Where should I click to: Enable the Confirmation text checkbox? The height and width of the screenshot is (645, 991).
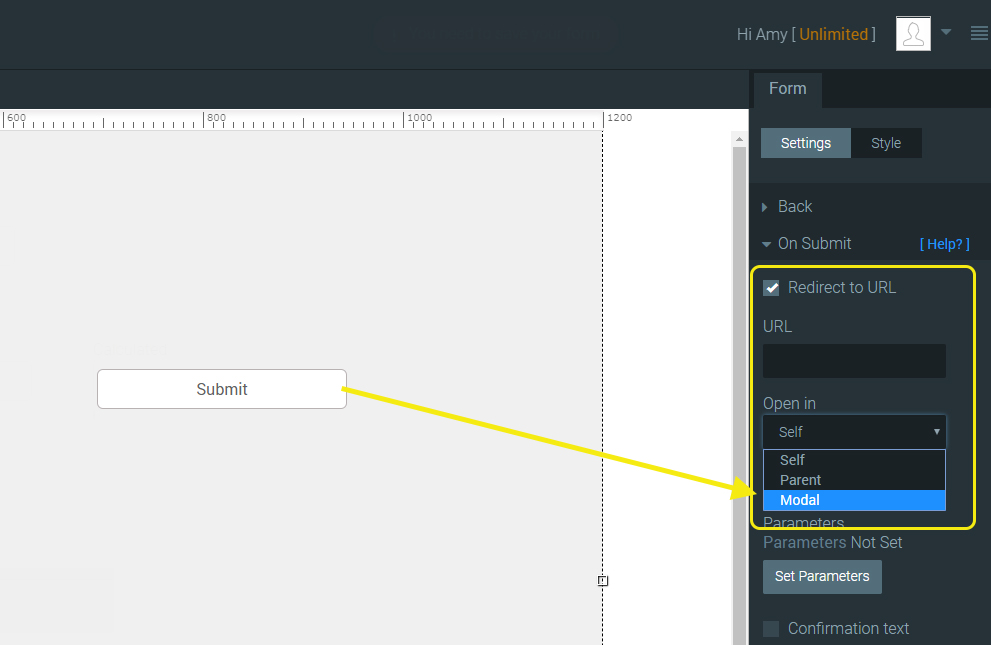(x=771, y=629)
